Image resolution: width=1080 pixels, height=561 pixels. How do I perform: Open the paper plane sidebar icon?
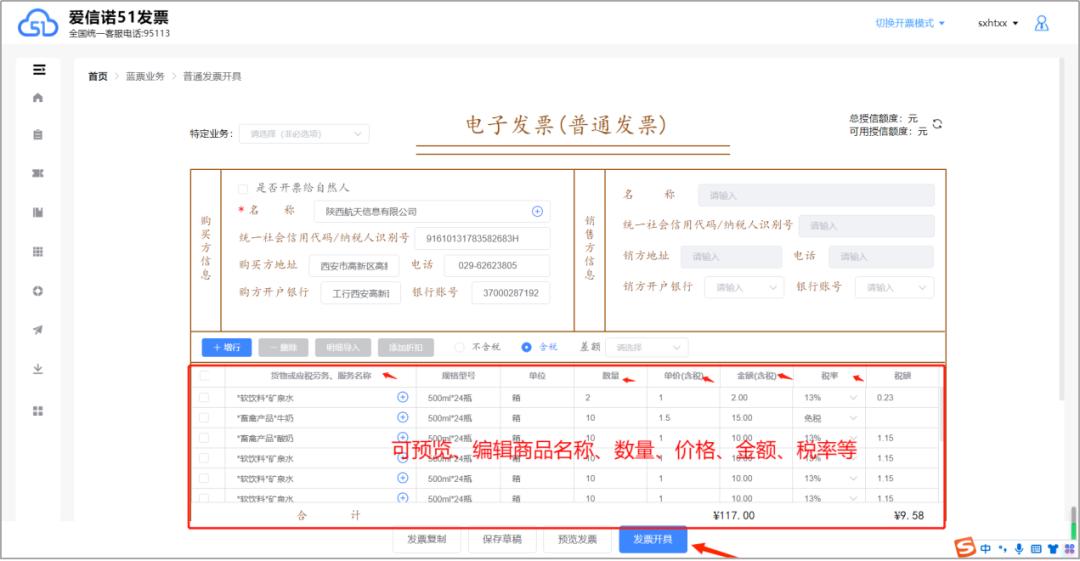pos(38,330)
